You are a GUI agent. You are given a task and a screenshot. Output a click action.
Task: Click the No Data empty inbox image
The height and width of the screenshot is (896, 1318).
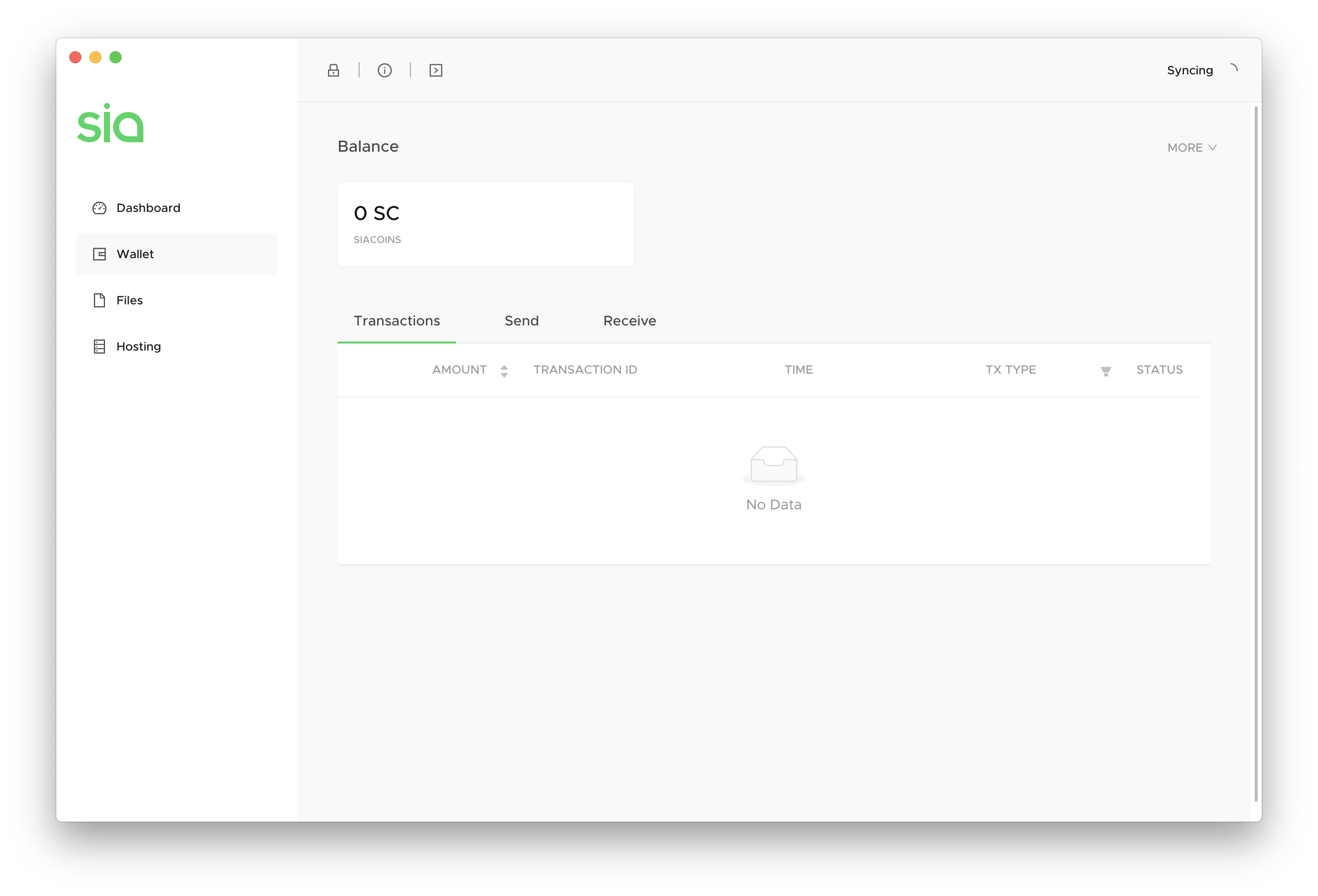tap(774, 466)
